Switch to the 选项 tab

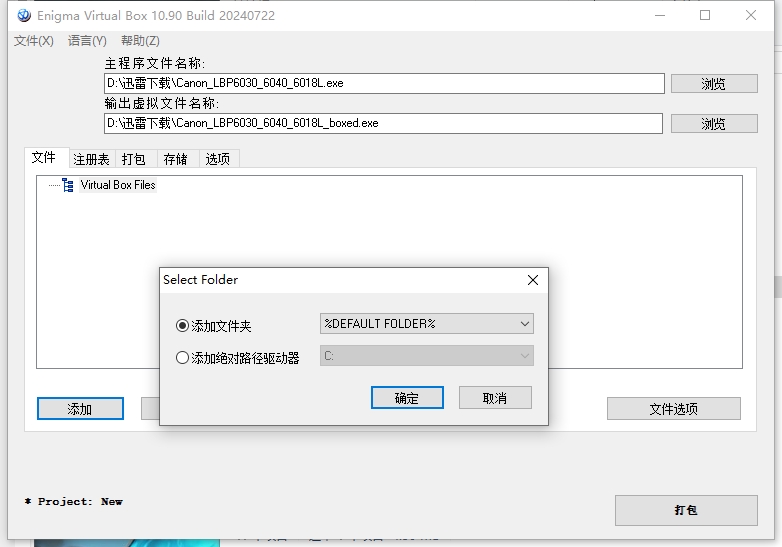click(x=218, y=159)
